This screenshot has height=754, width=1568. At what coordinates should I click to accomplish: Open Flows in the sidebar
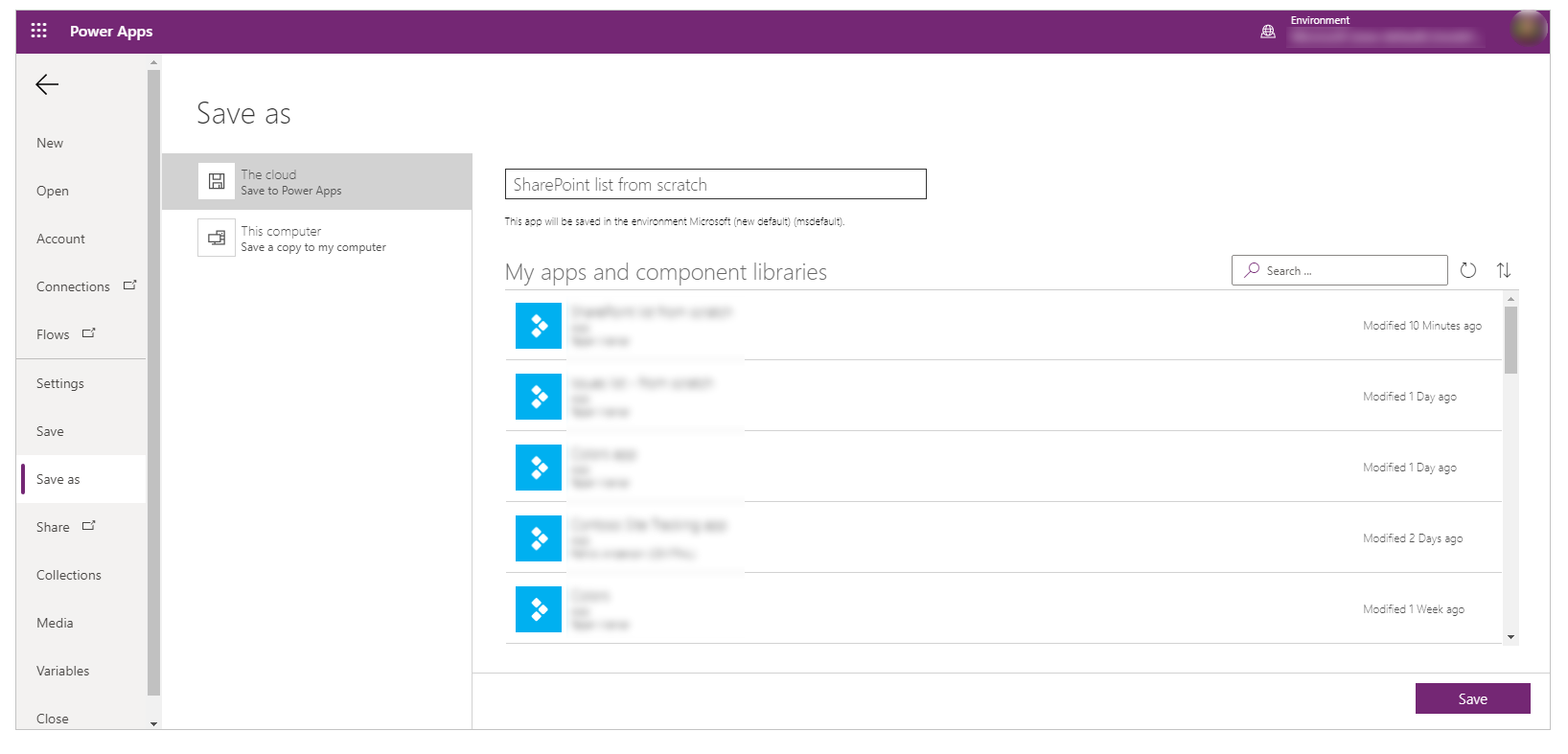click(x=53, y=334)
